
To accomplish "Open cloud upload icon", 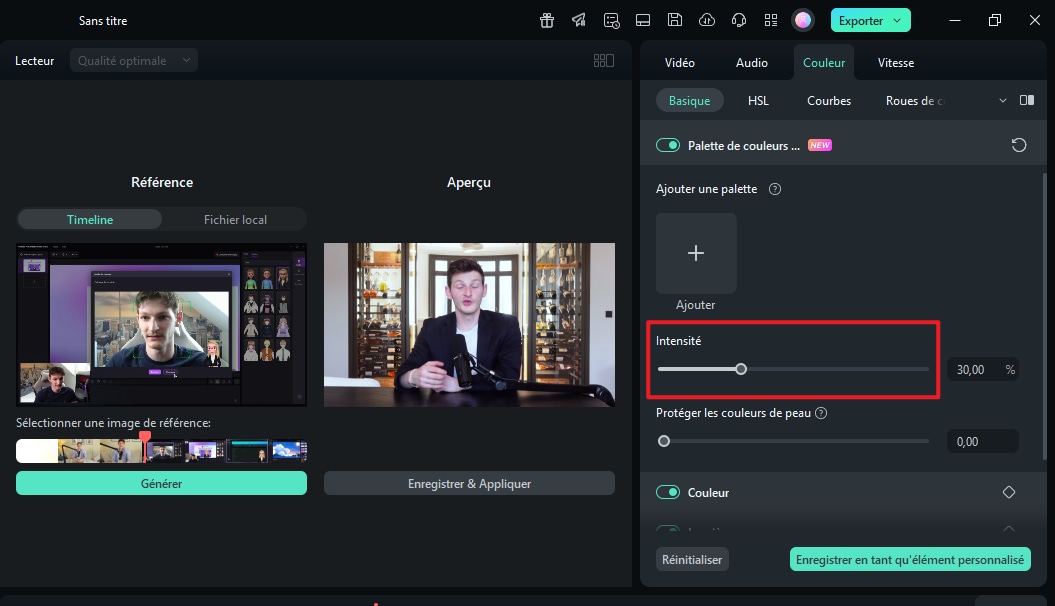I will pos(706,20).
